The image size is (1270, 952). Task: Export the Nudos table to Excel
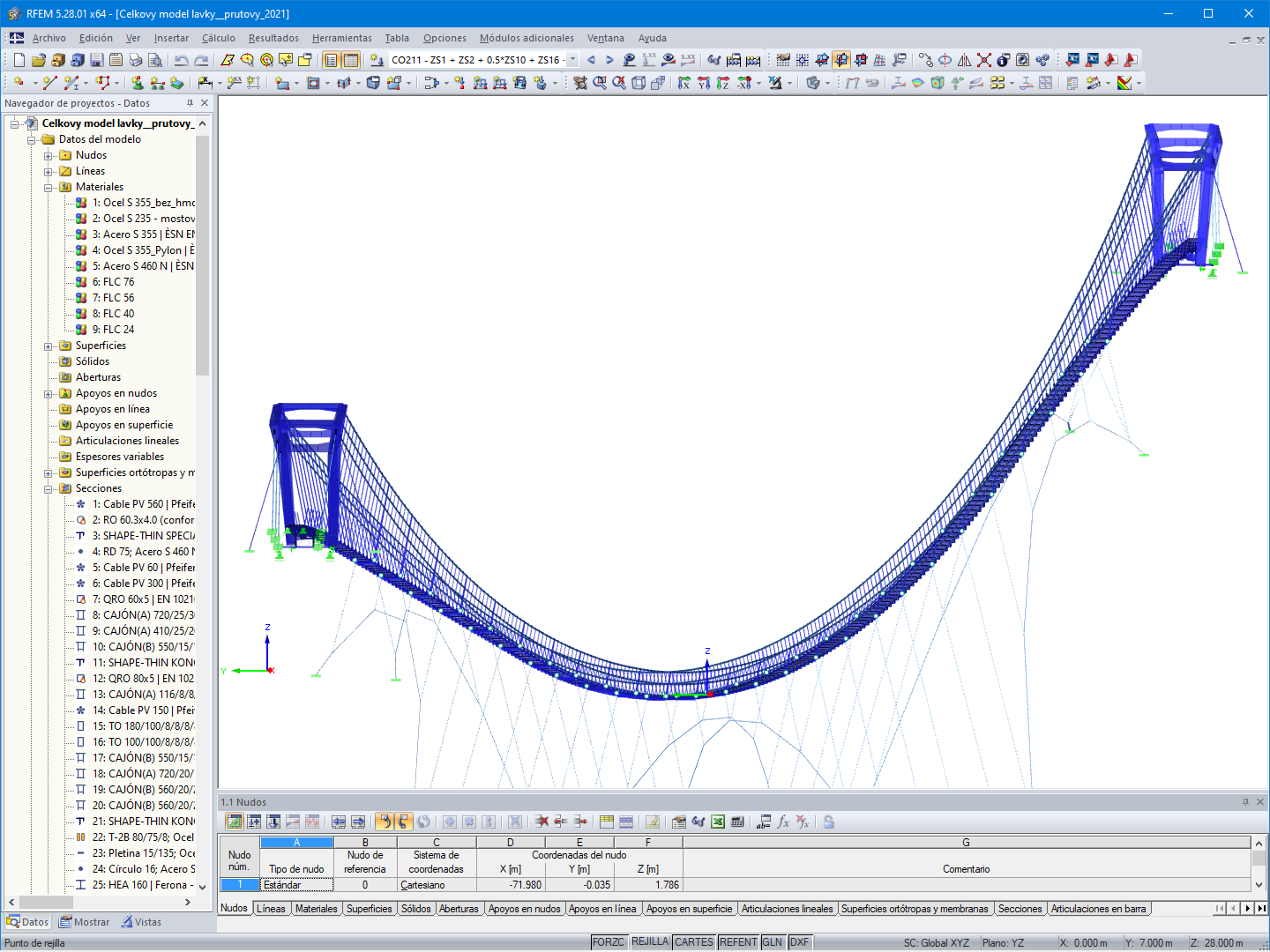(x=717, y=822)
